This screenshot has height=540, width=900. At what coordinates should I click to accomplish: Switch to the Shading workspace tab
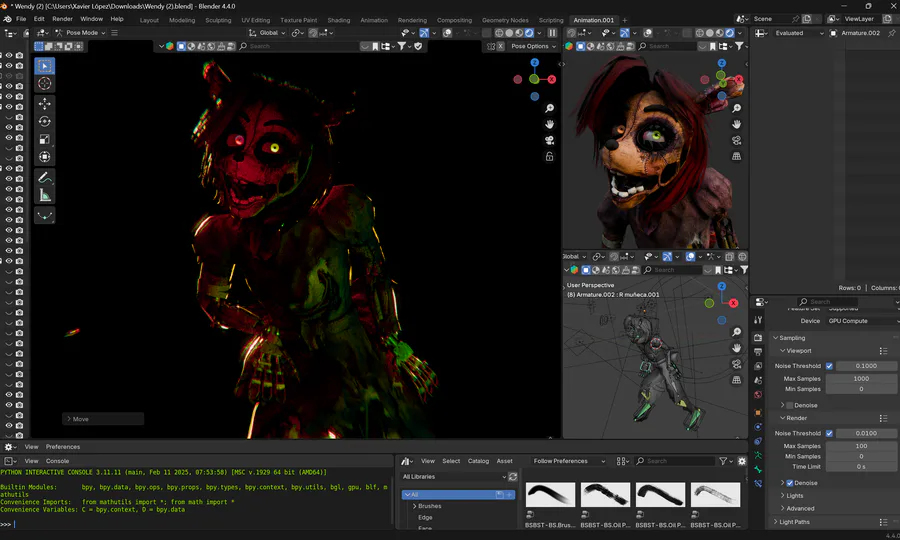339,20
